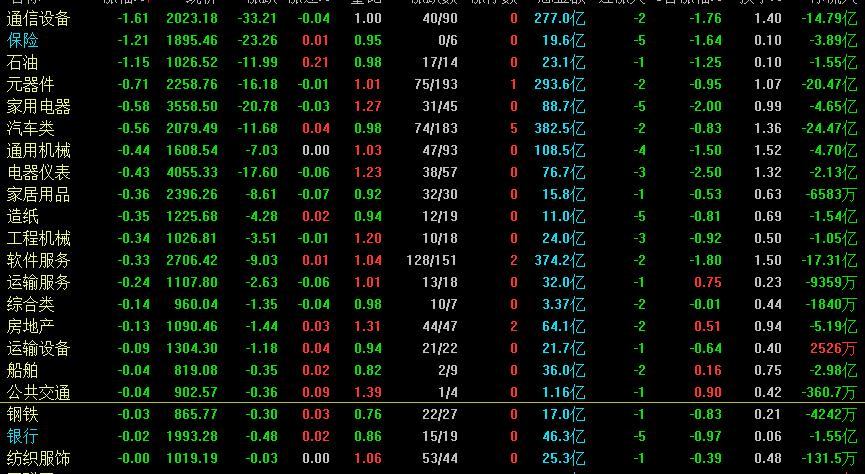Viewport: 865px width, 474px height.
Task: Select the 通信设备 sector row name
Action: pos(39,18)
